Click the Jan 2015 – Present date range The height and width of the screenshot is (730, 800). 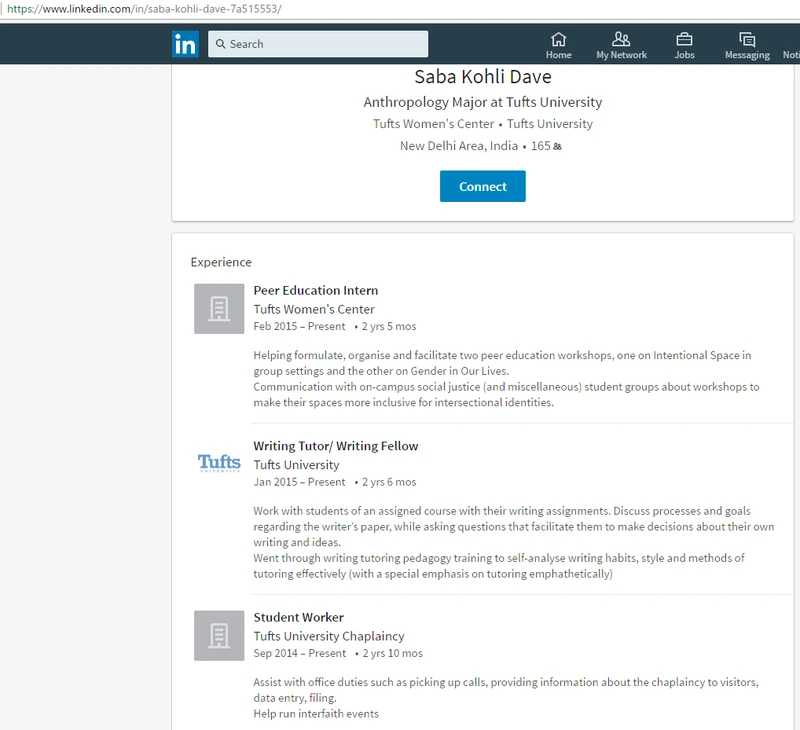[299, 482]
